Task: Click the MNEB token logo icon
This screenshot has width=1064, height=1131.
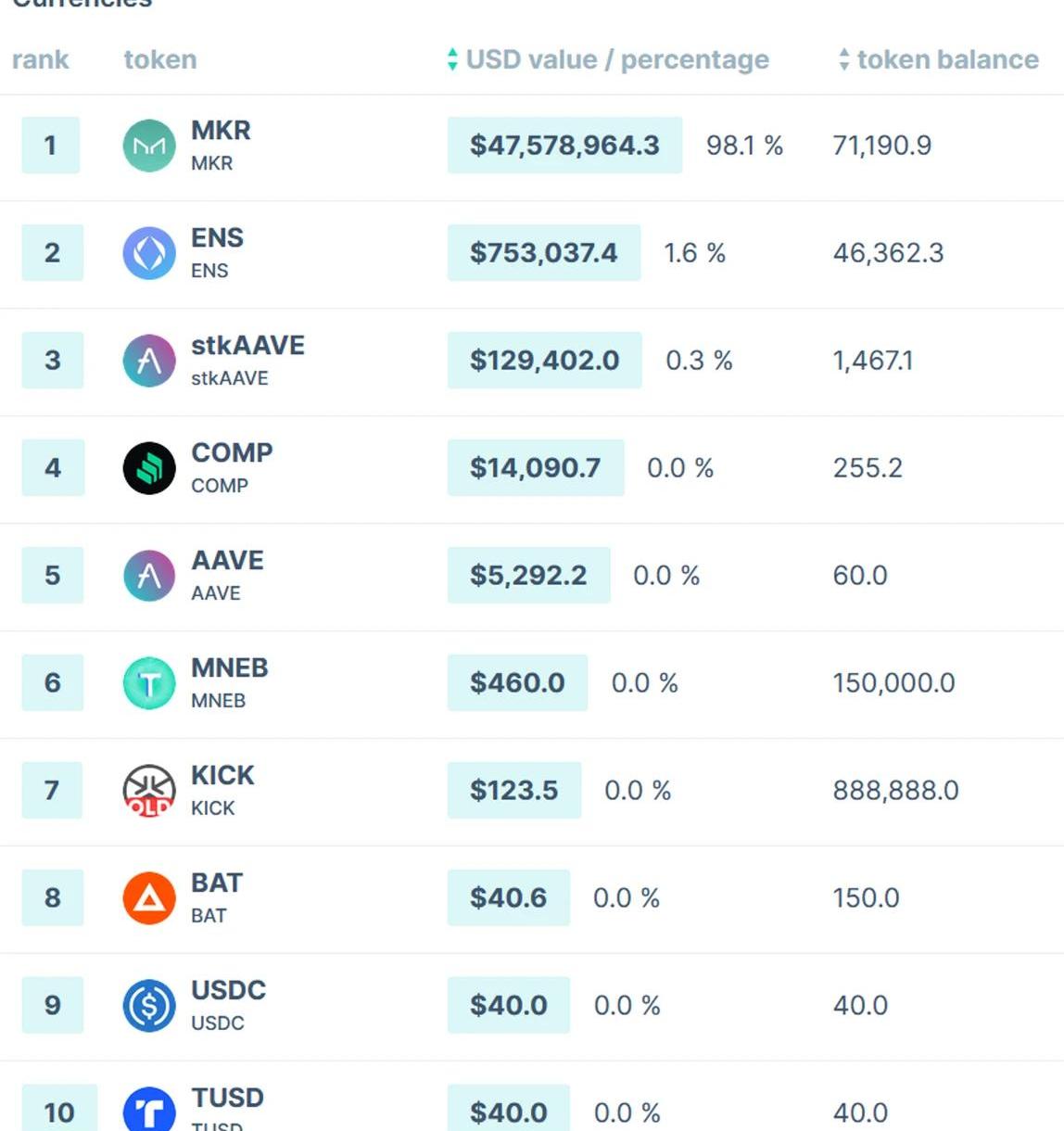Action: pos(149,683)
